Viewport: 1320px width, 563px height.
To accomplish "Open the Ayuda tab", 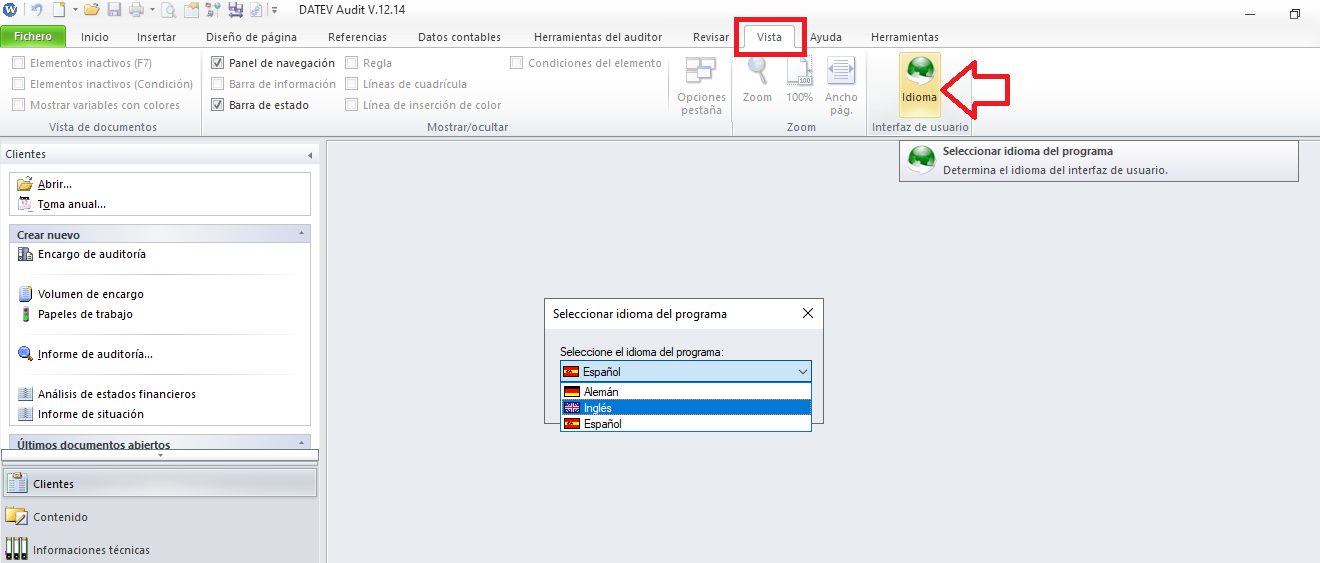I will pos(826,37).
